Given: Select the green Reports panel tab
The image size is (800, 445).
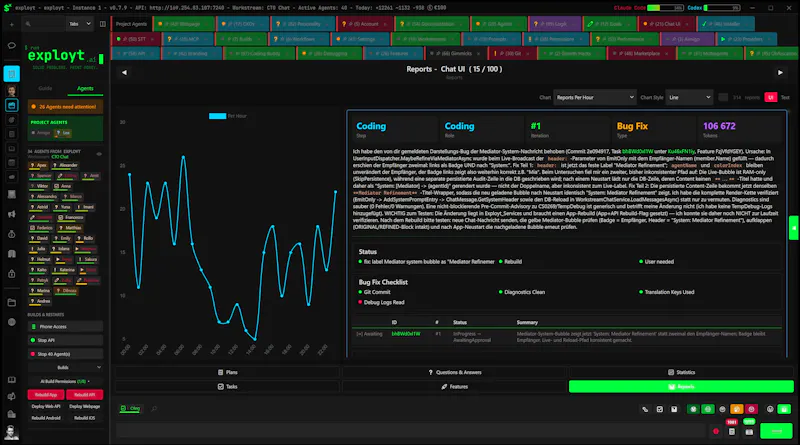Looking at the screenshot, I should [x=682, y=387].
